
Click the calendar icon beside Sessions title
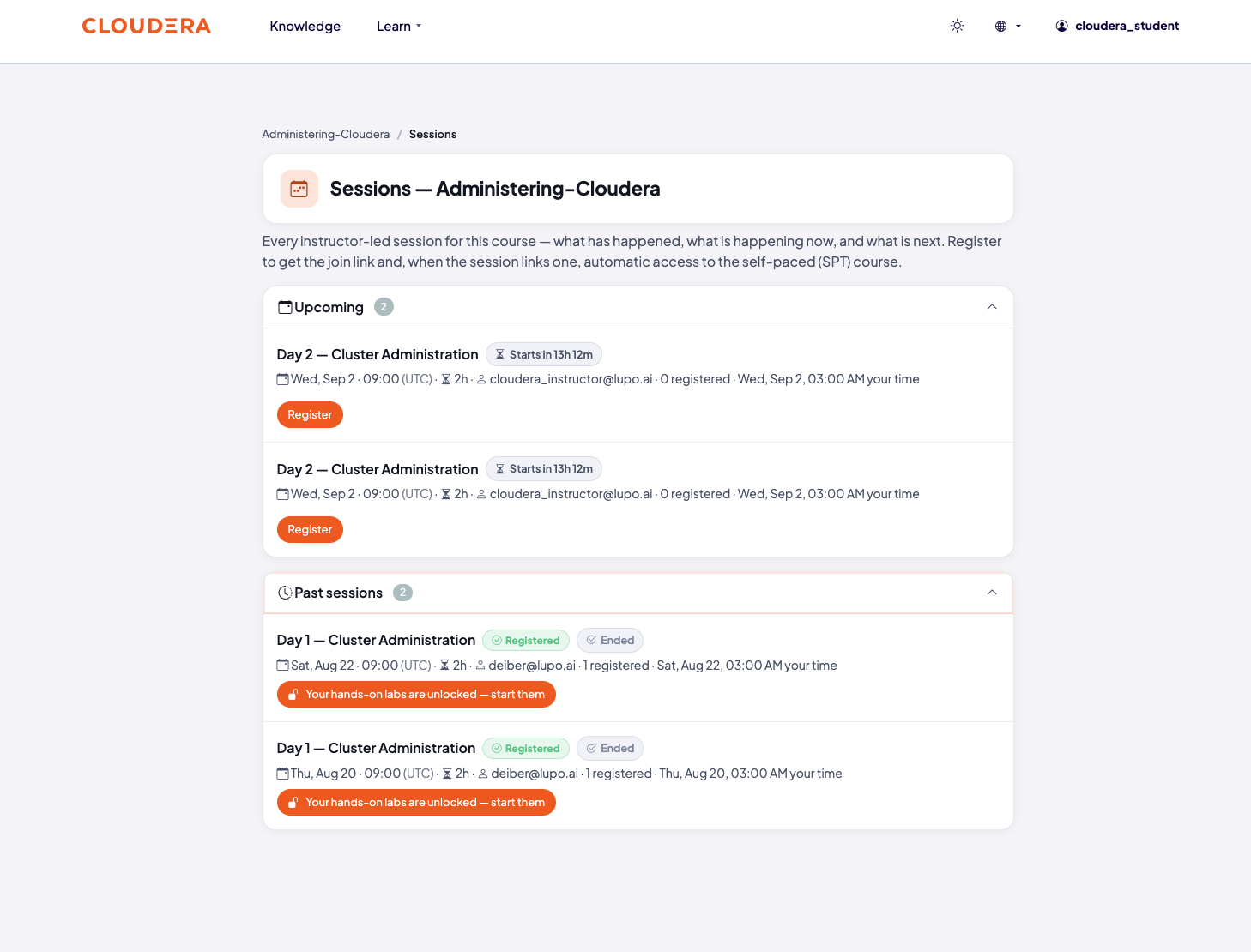pos(299,189)
